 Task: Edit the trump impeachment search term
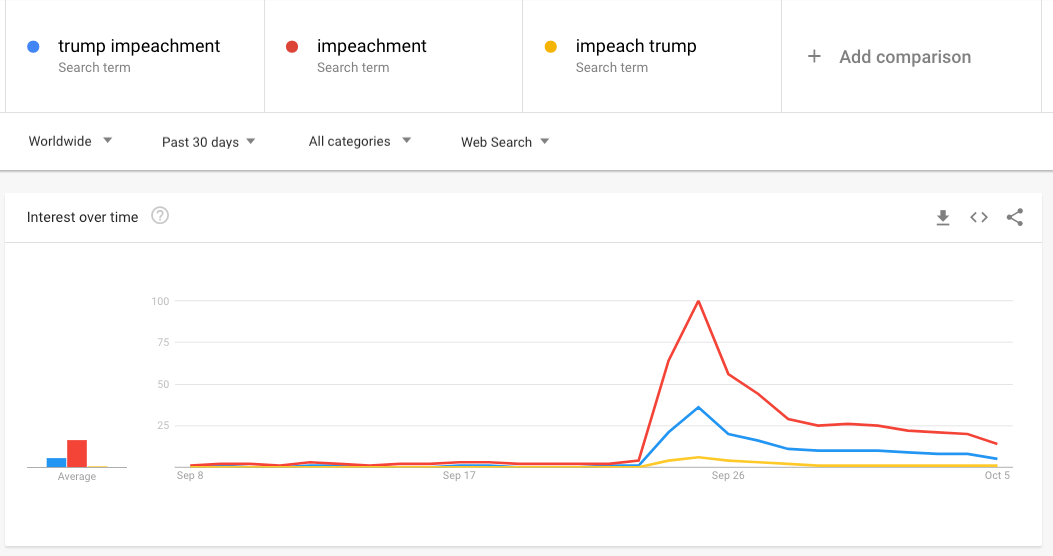(139, 46)
